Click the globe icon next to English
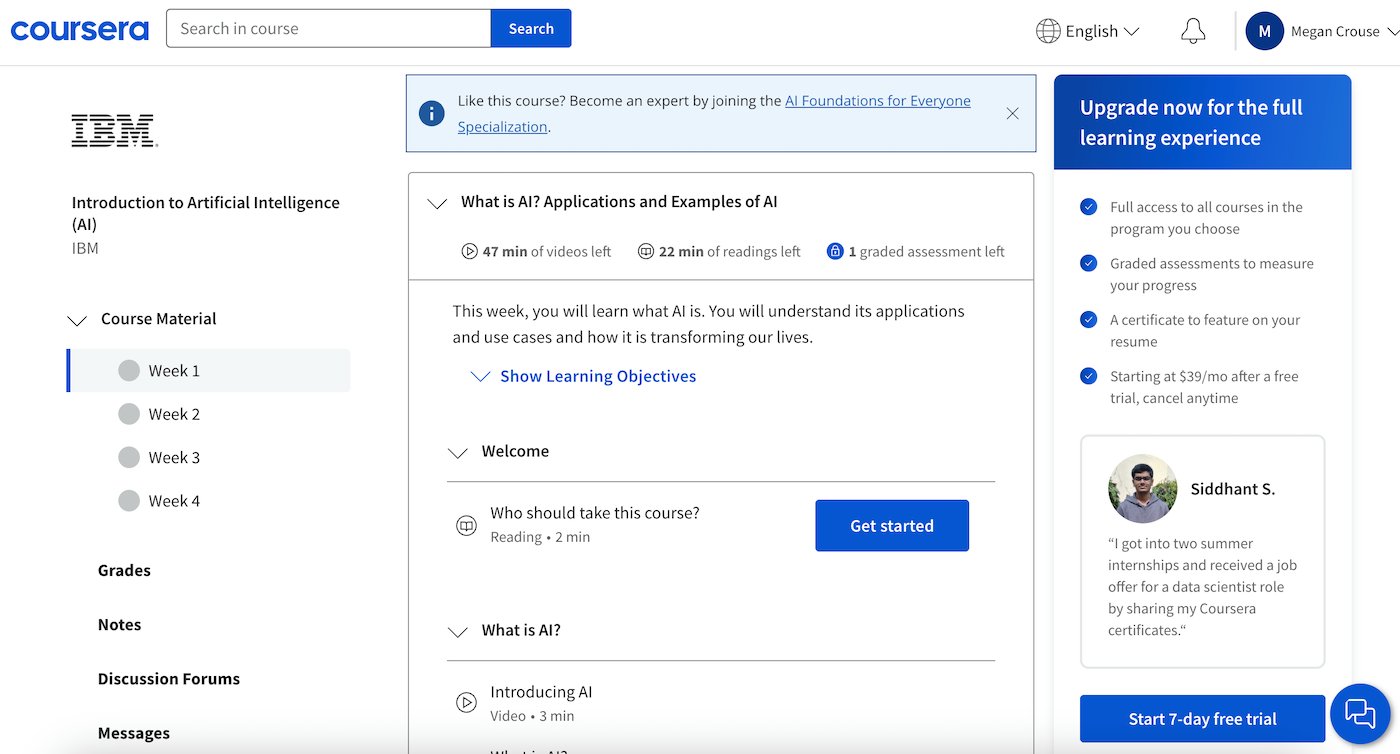 [x=1048, y=31]
